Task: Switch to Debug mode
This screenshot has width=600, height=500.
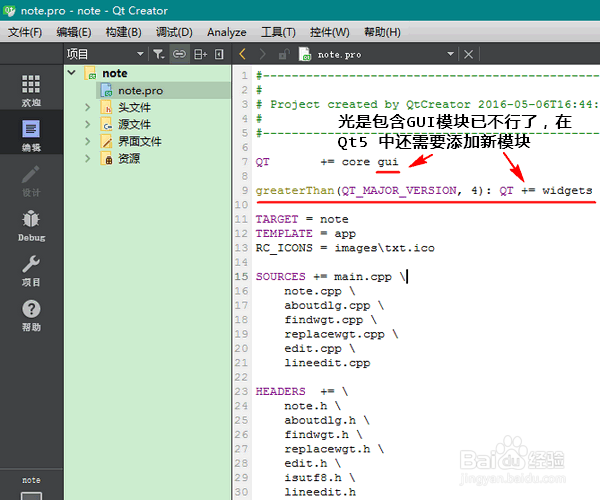Action: coord(31,225)
